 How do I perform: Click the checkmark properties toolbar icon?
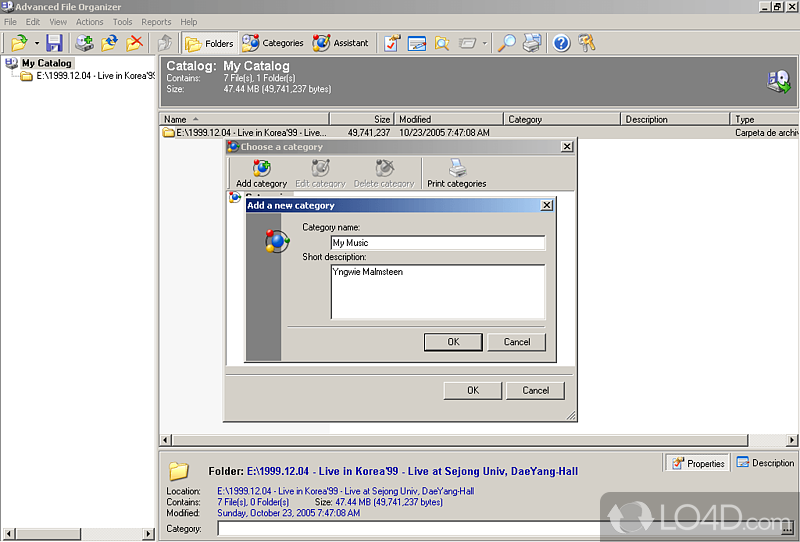[392, 43]
